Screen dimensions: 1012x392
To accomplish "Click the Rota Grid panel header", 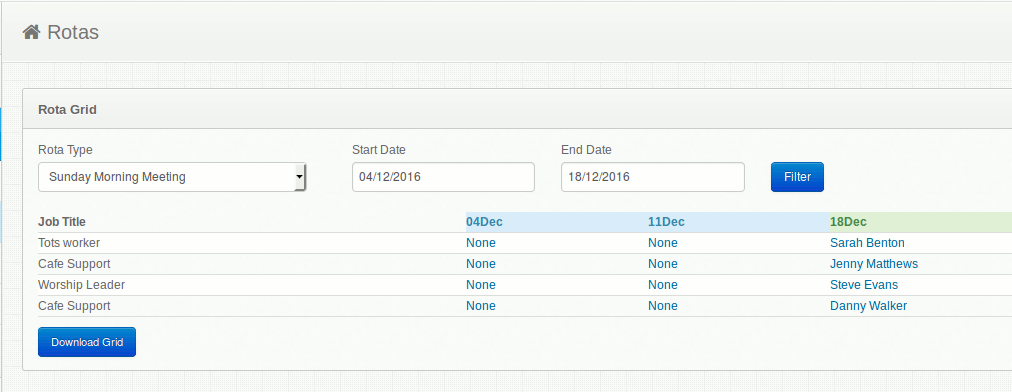I will pyautogui.click(x=517, y=110).
